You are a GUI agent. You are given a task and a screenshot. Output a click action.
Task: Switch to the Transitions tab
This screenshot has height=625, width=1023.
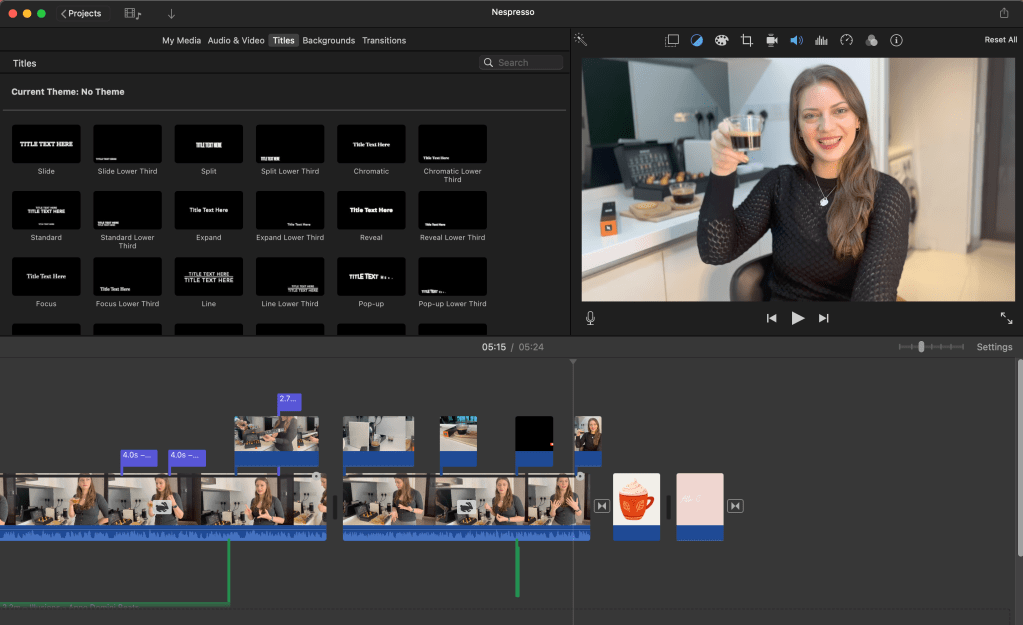[x=384, y=40]
